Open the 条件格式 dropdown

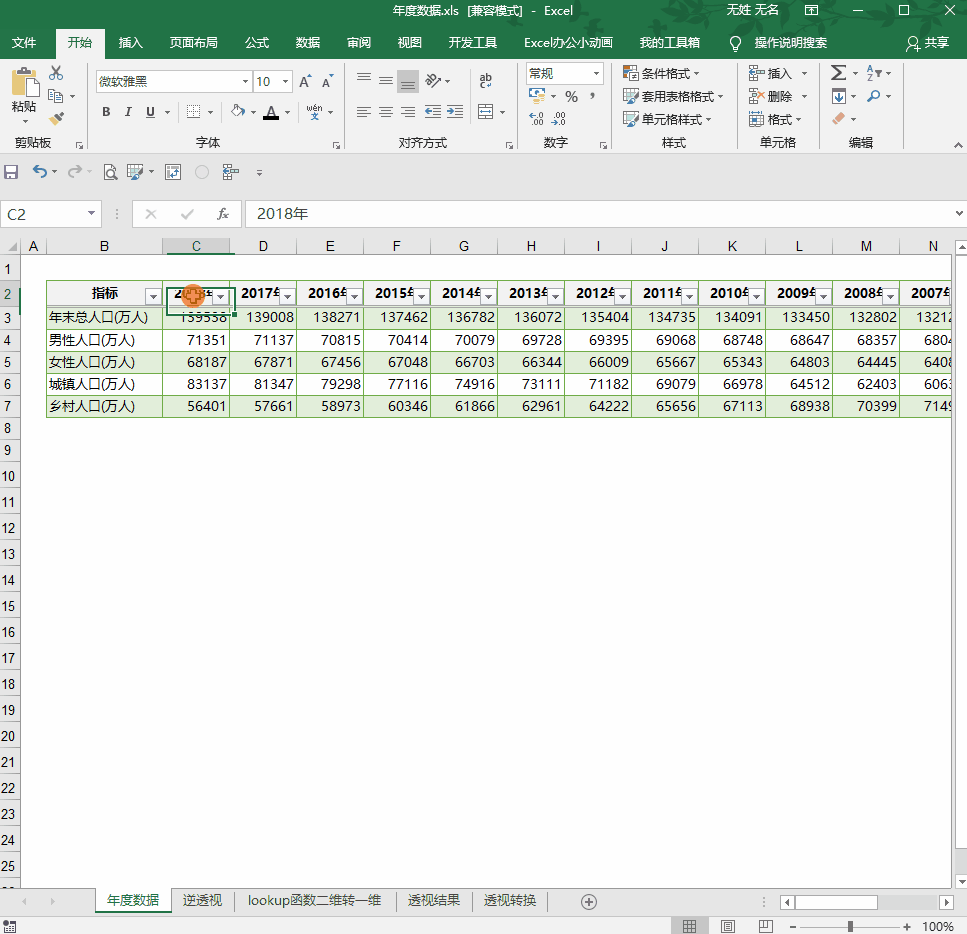pos(662,73)
